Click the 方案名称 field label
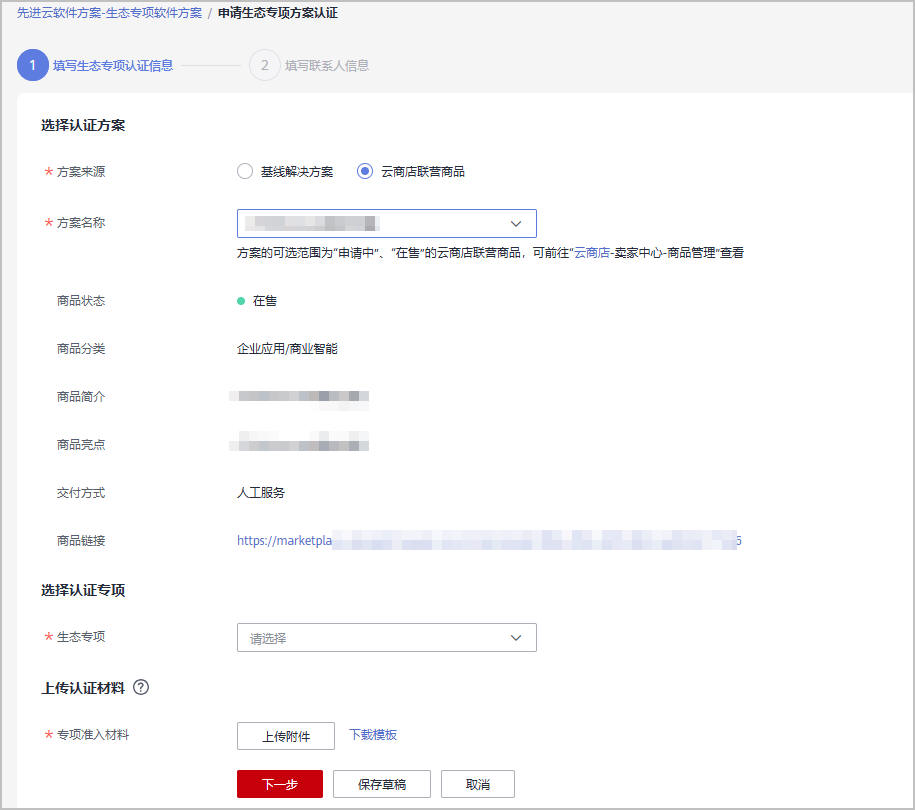Image resolution: width=915 pixels, height=810 pixels. tap(81, 223)
